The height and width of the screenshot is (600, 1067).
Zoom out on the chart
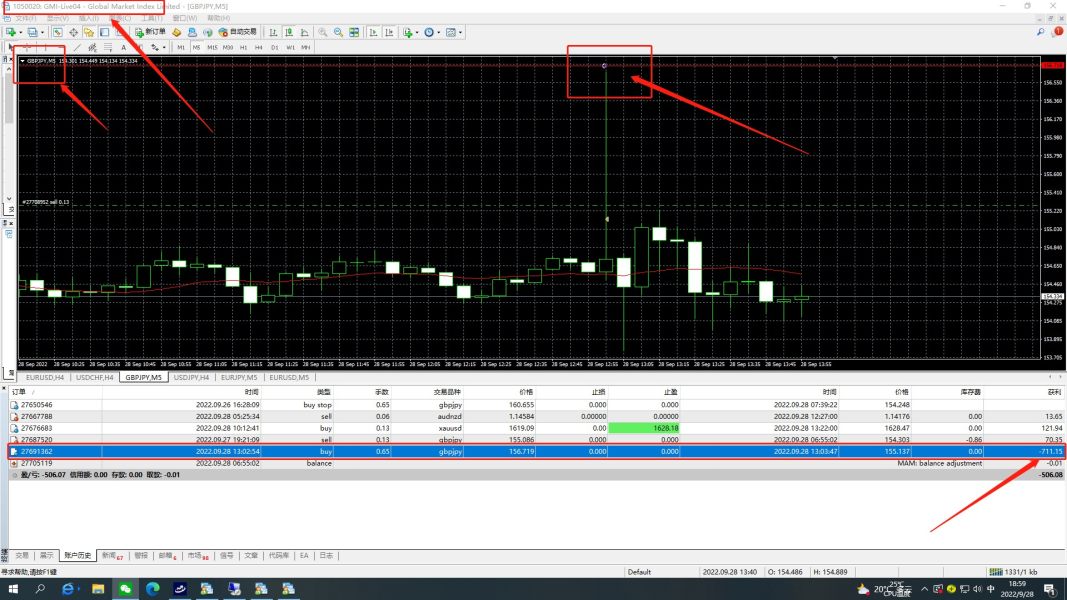338,32
